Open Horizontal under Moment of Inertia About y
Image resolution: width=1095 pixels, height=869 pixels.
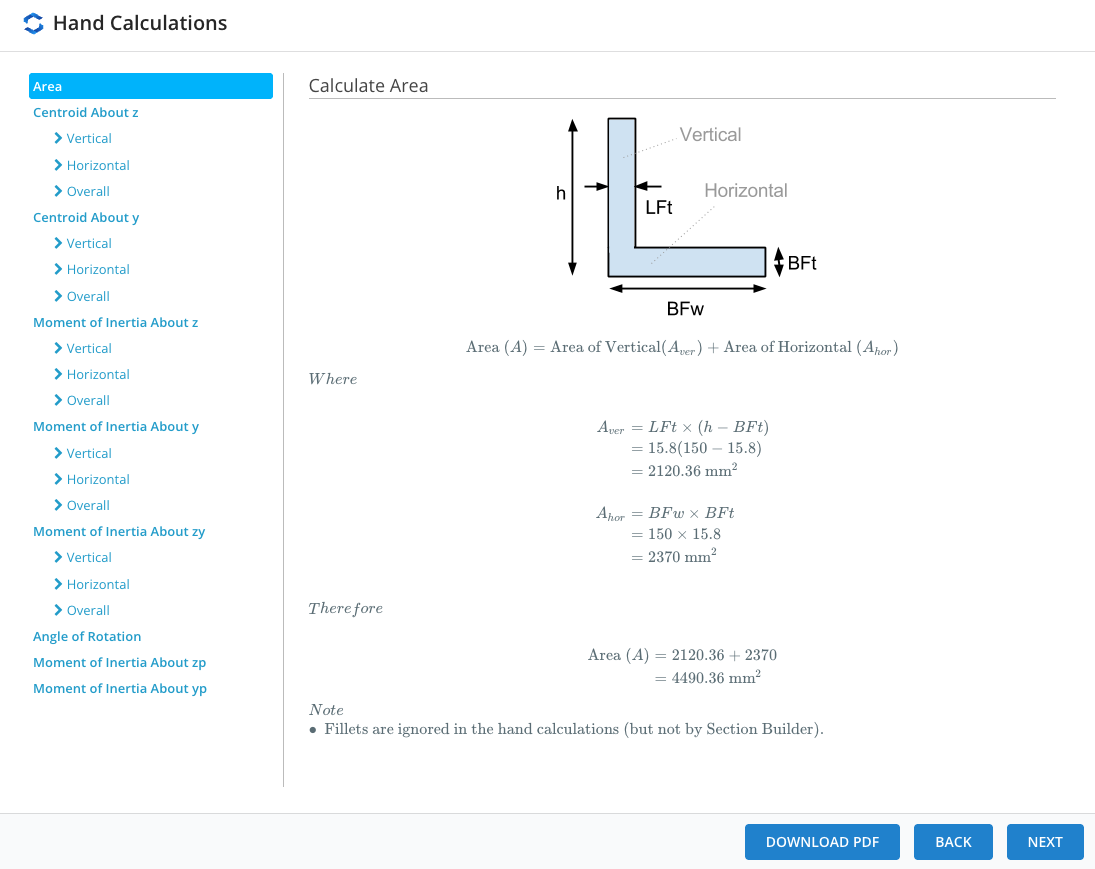pyautogui.click(x=98, y=479)
